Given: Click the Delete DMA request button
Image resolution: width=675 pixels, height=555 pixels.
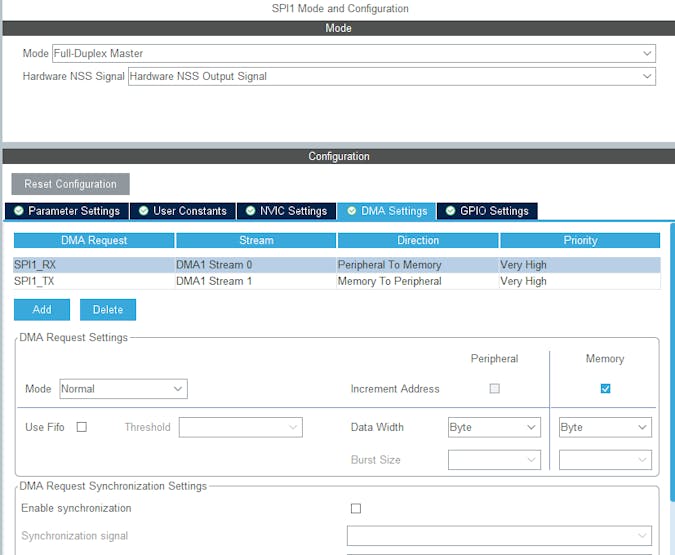Looking at the screenshot, I should point(108,310).
